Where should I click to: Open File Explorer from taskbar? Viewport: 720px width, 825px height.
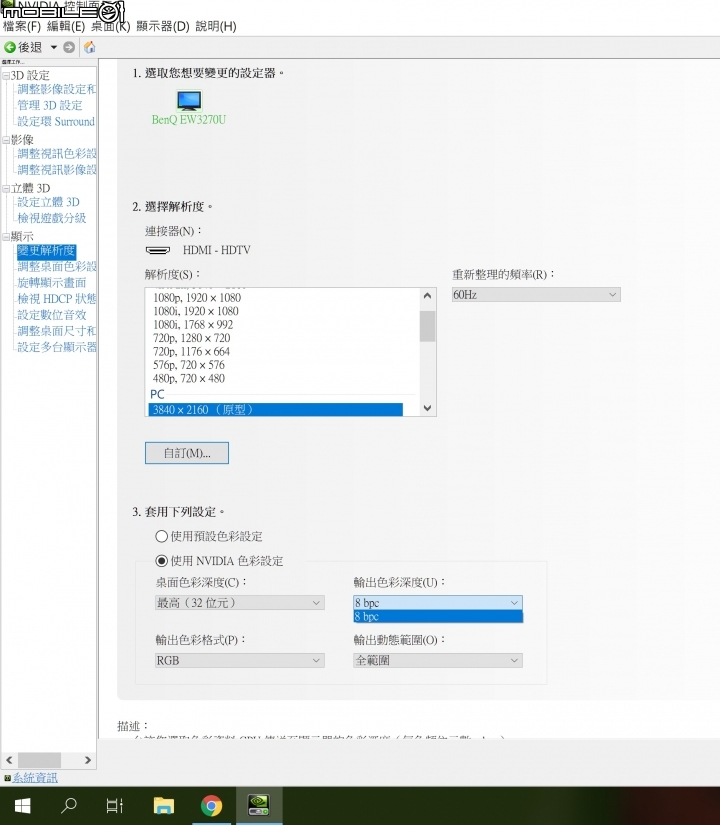coord(164,806)
